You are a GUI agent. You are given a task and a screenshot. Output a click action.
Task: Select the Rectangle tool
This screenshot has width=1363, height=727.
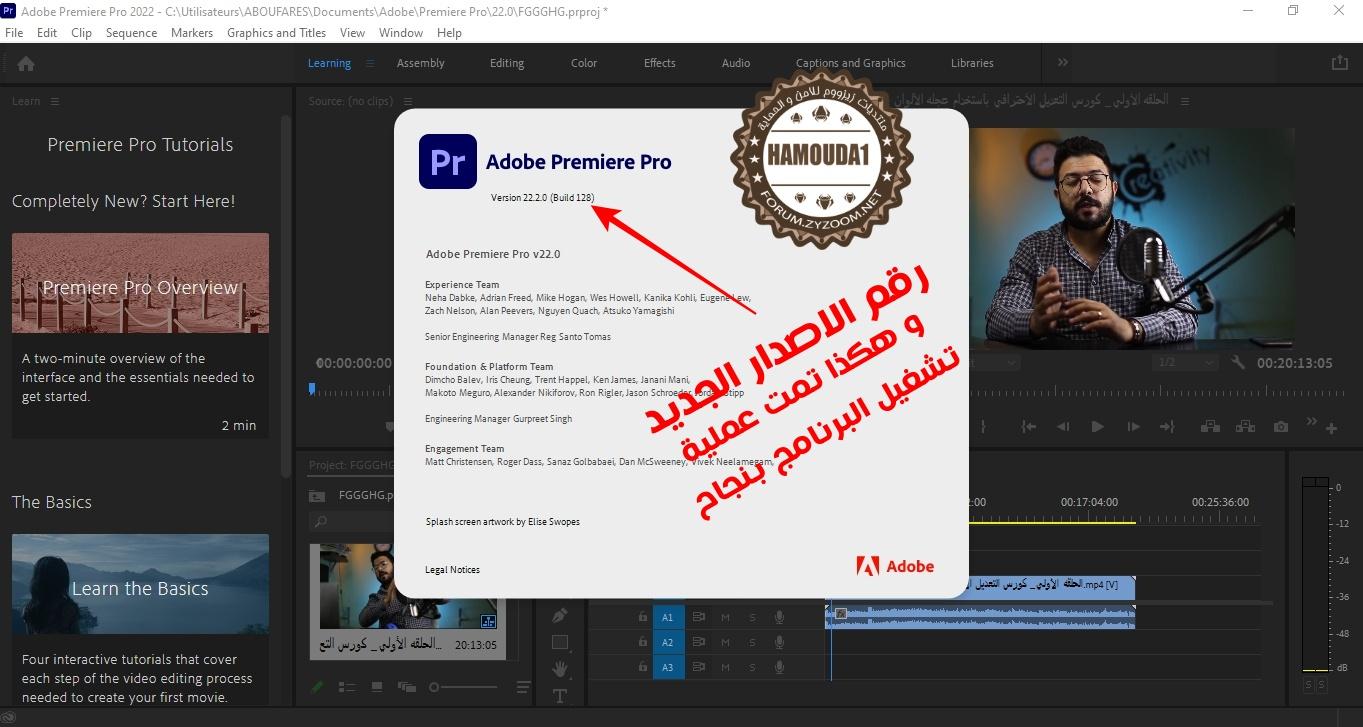(560, 642)
